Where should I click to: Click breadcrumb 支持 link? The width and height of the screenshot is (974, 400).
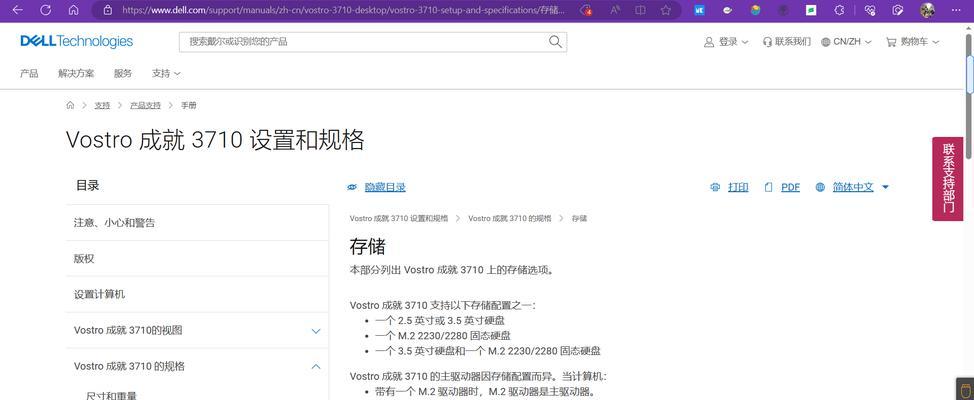click(102, 106)
